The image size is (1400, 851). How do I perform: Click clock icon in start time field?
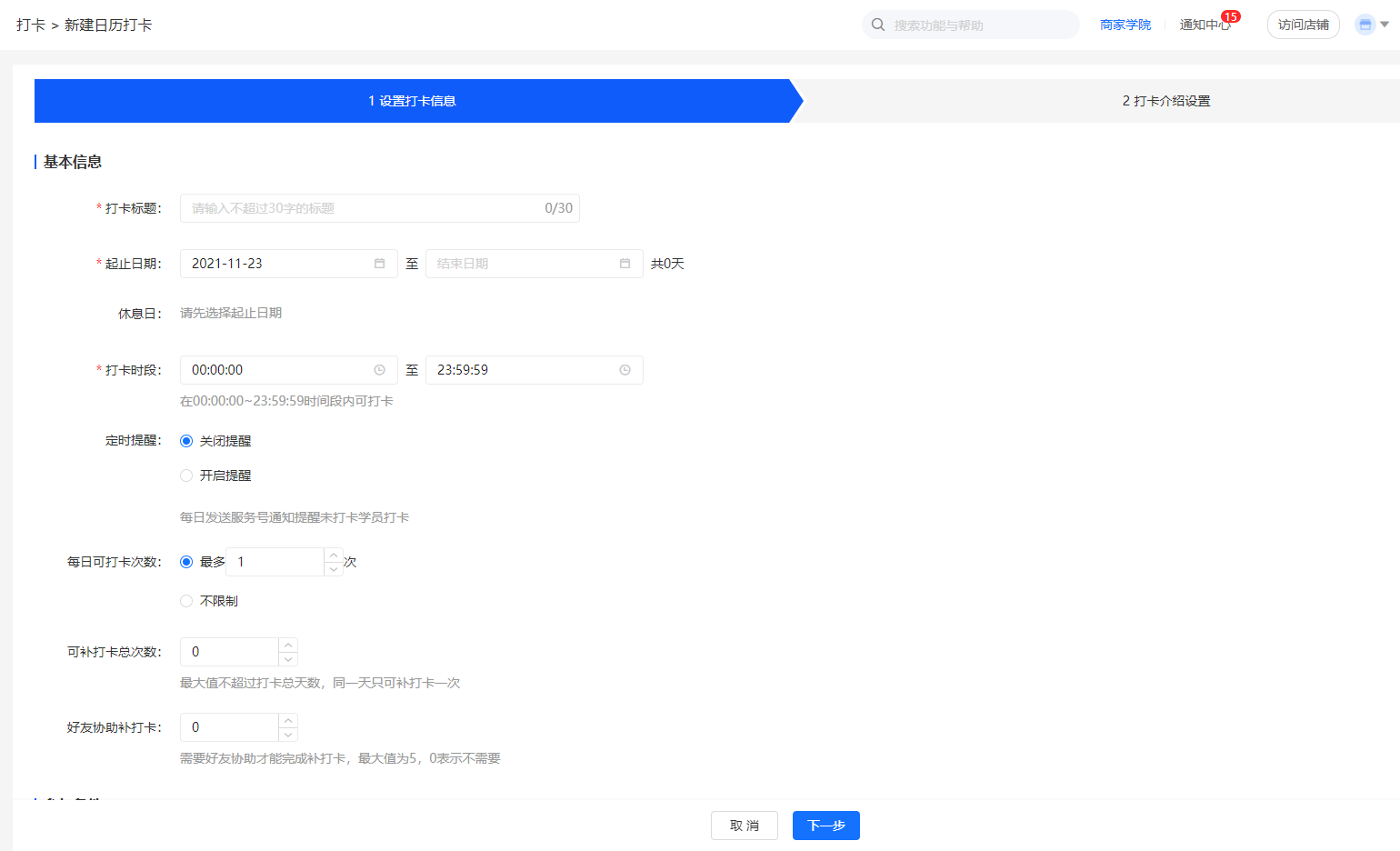pos(379,370)
